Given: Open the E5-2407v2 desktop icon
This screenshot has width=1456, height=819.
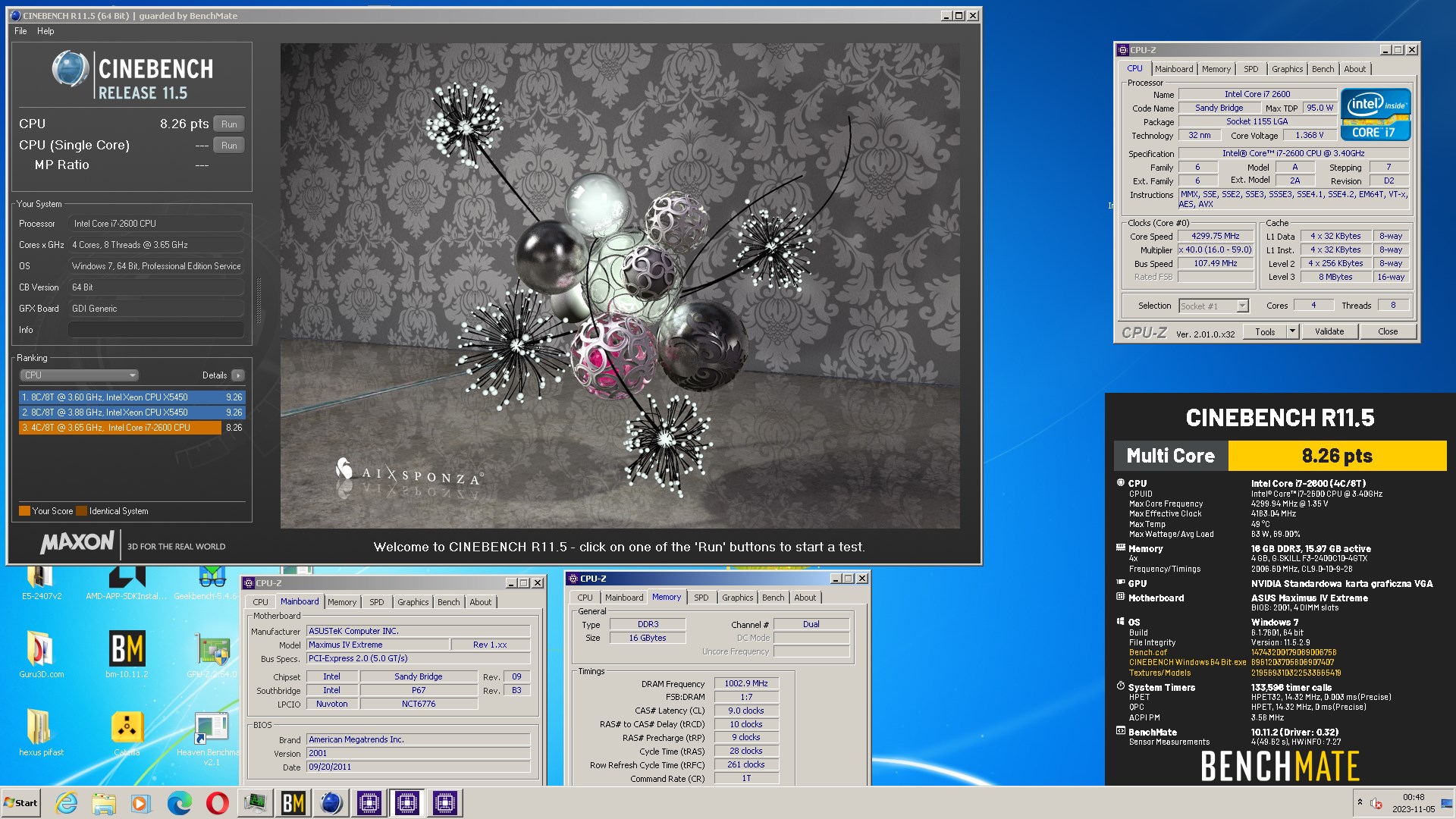Looking at the screenshot, I should point(41,584).
